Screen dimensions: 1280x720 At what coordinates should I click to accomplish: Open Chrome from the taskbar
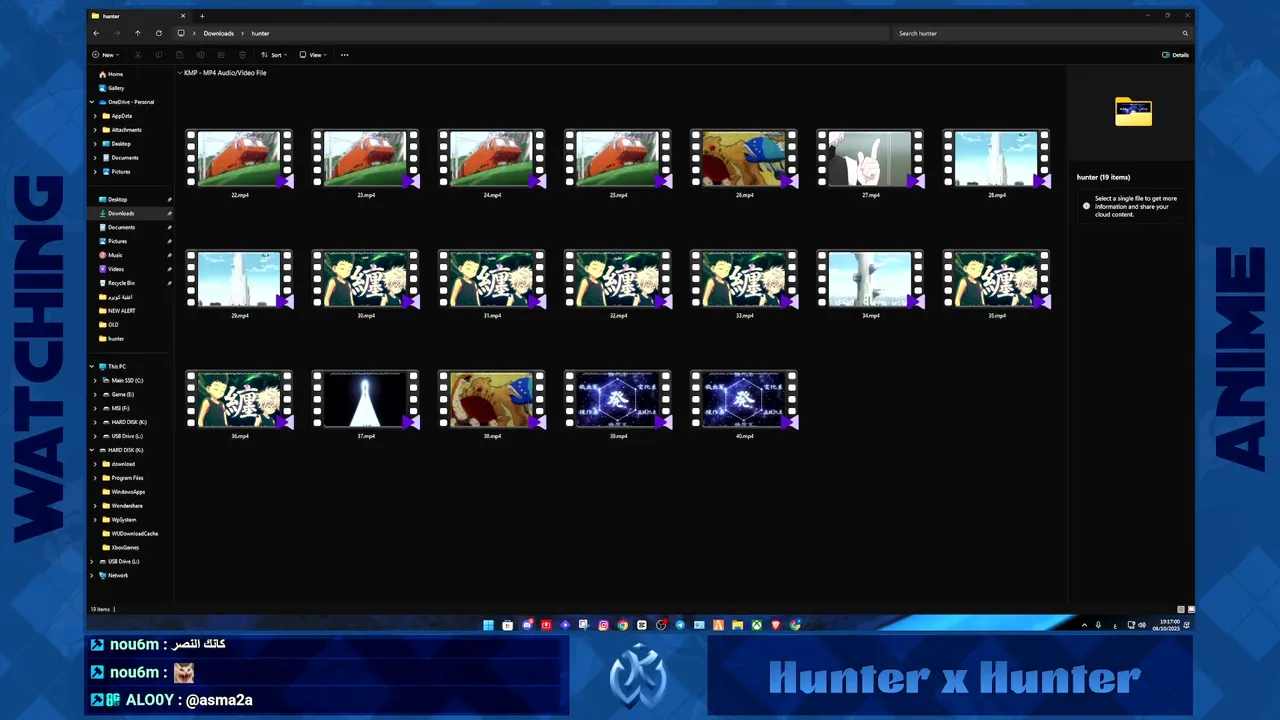622,625
